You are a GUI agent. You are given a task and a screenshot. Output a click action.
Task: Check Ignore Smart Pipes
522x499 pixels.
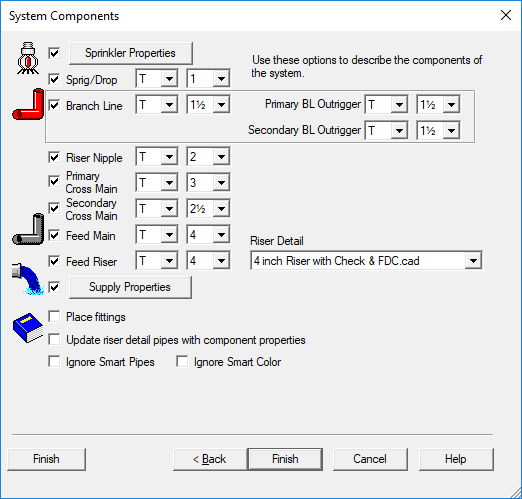point(54,362)
